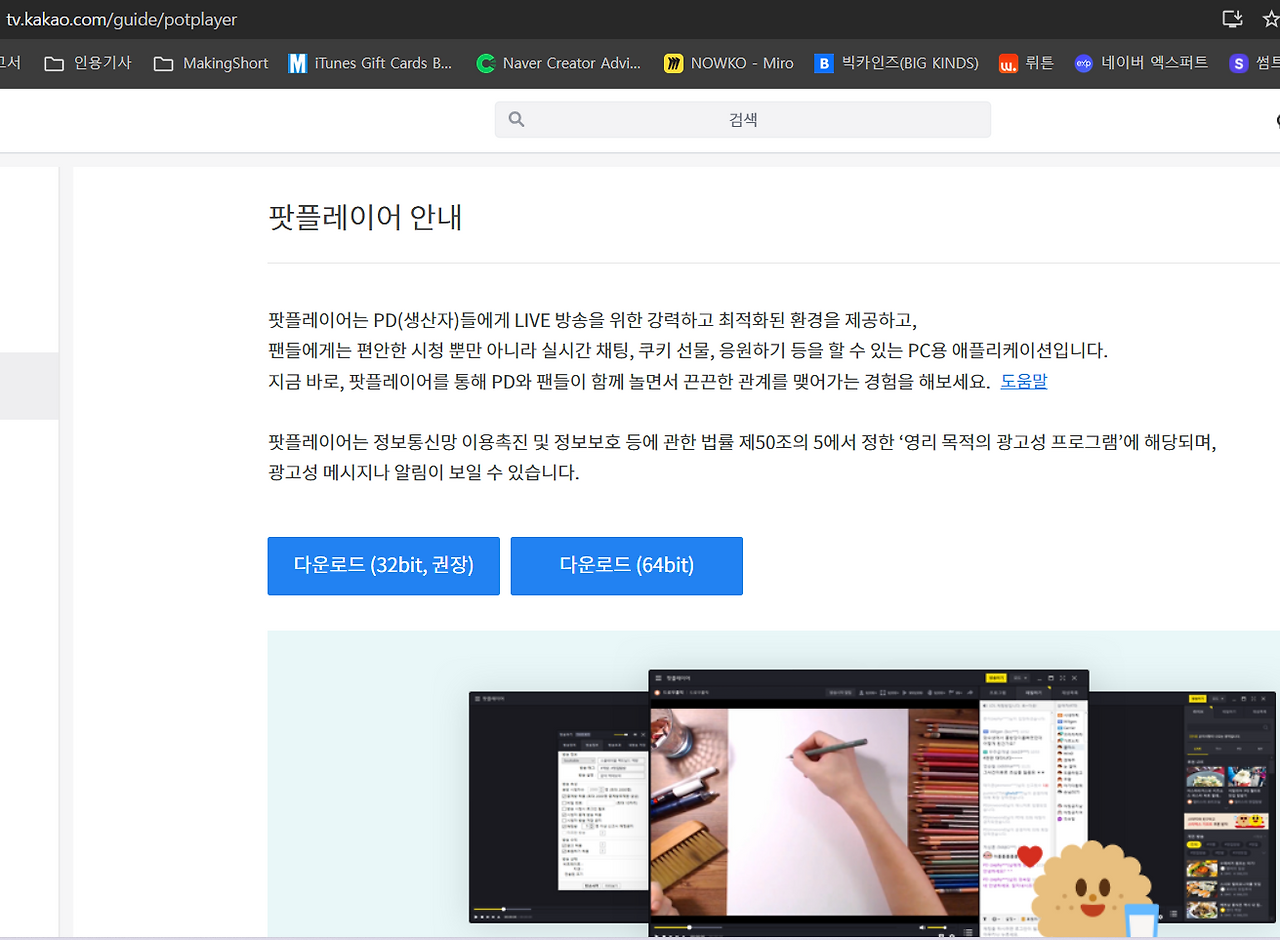
Task: Open the 빅카인즈(BIG KINDS) bookmark
Action: 896,63
